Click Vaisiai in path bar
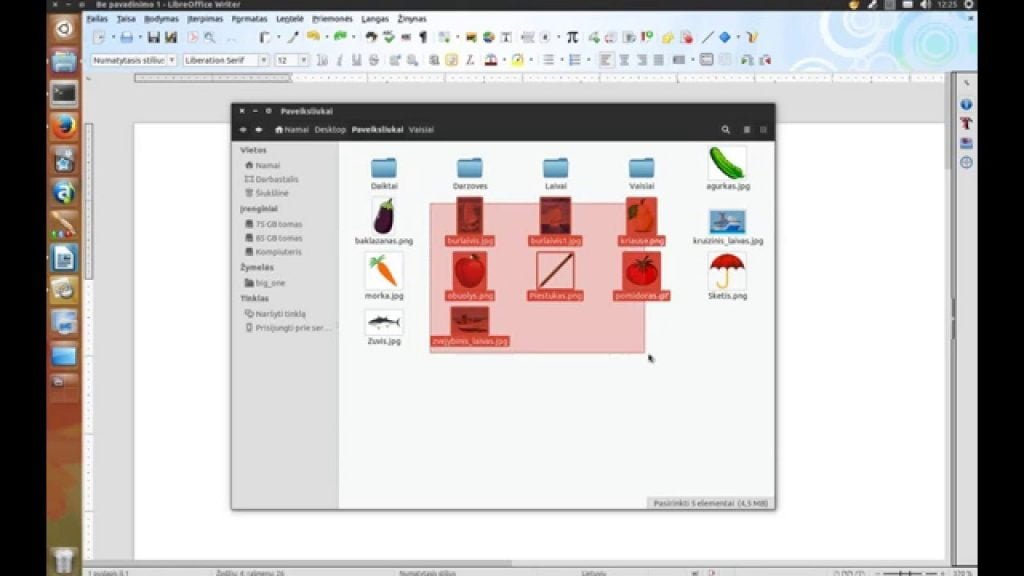1024x576 pixels. pyautogui.click(x=421, y=129)
